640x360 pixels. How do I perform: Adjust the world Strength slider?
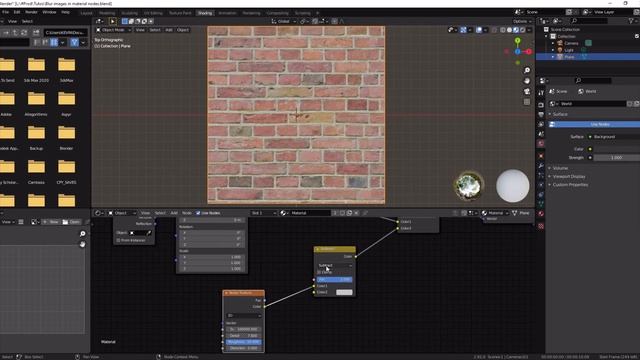[617, 158]
